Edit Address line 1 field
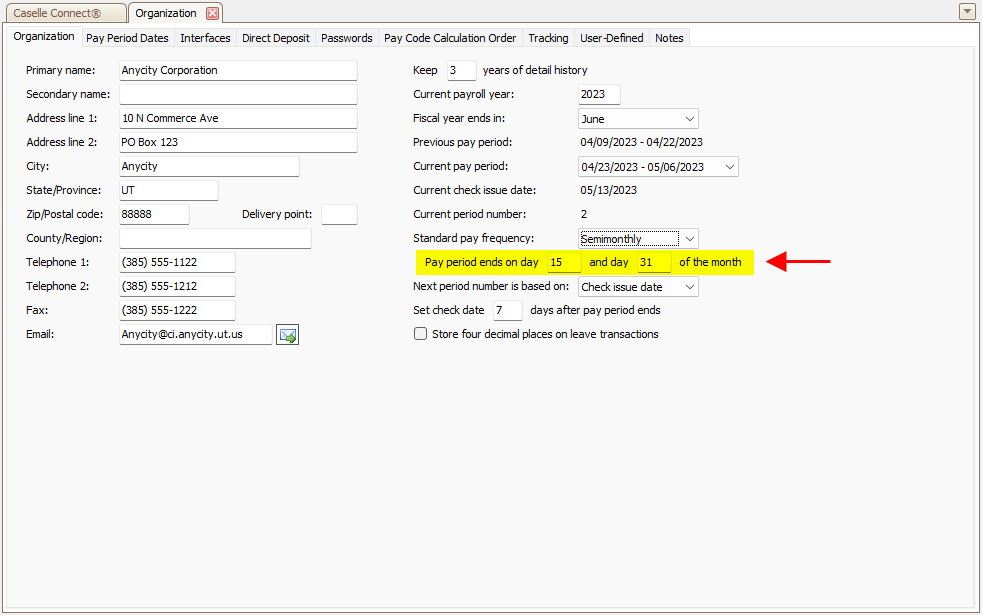 238,118
